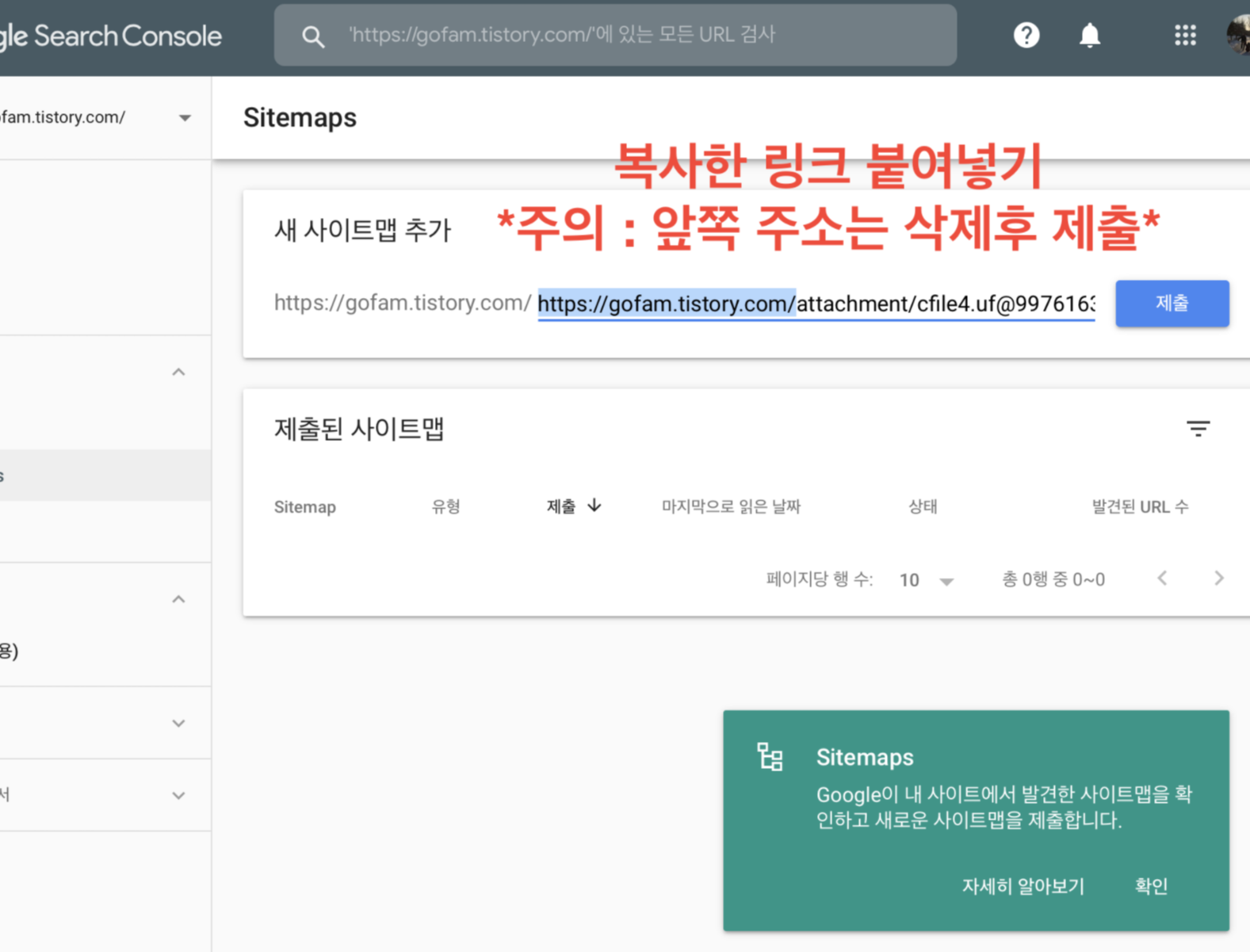Viewport: 1250px width, 952px height.
Task: Open the help question mark icon
Action: [x=1026, y=35]
